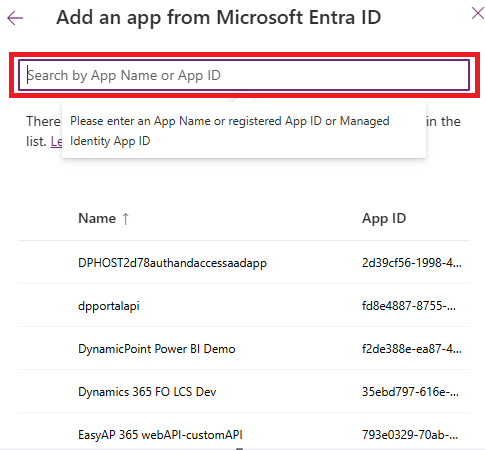This screenshot has width=485, height=450.
Task: Go back using the left arrow icon
Action: coord(15,18)
